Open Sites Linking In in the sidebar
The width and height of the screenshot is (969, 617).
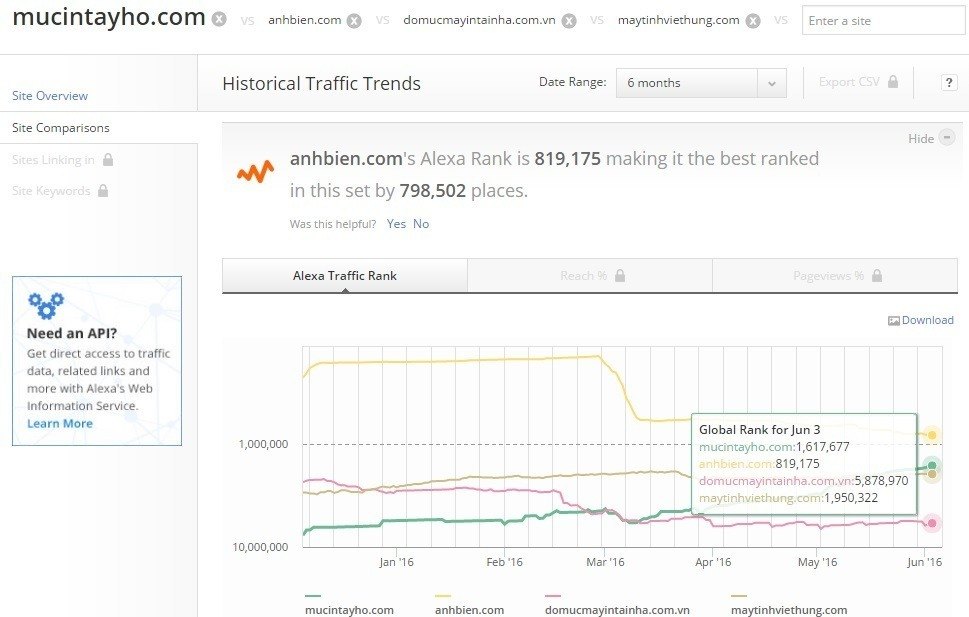click(x=53, y=160)
